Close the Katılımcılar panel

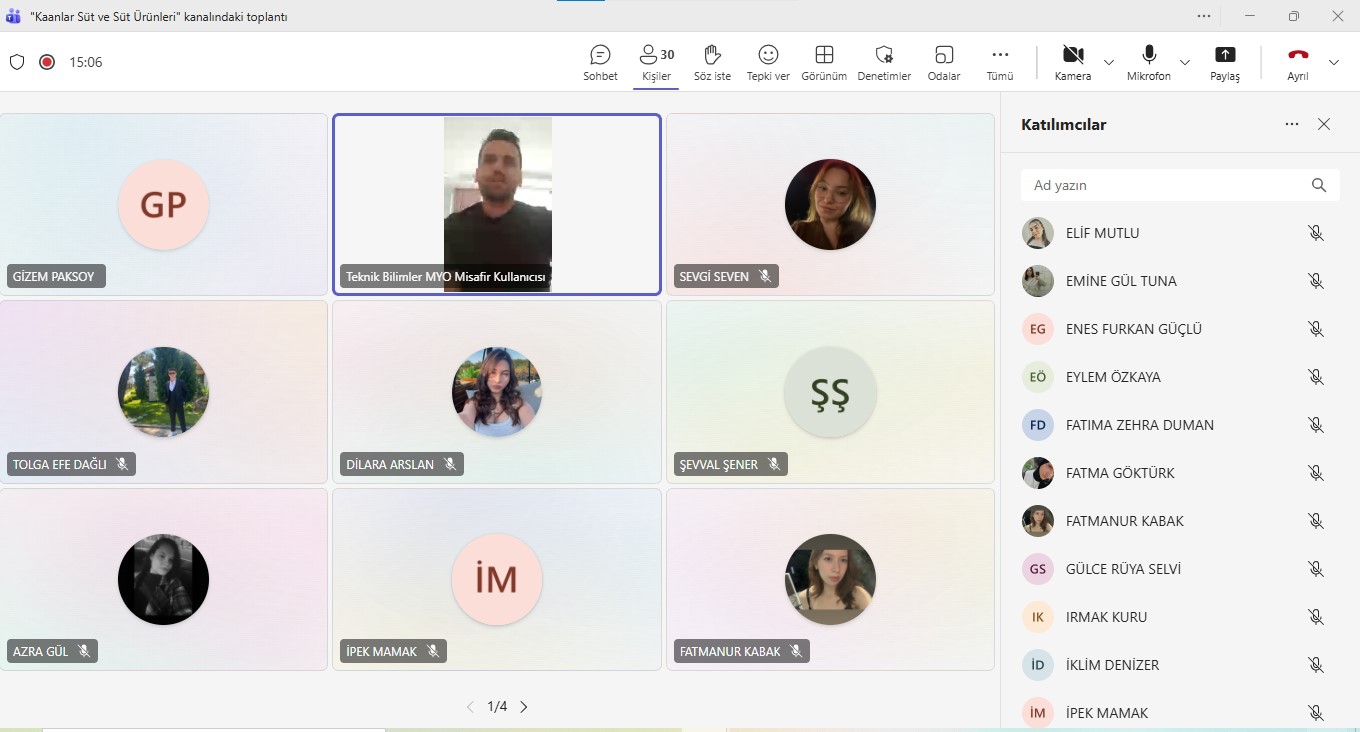[x=1324, y=124]
